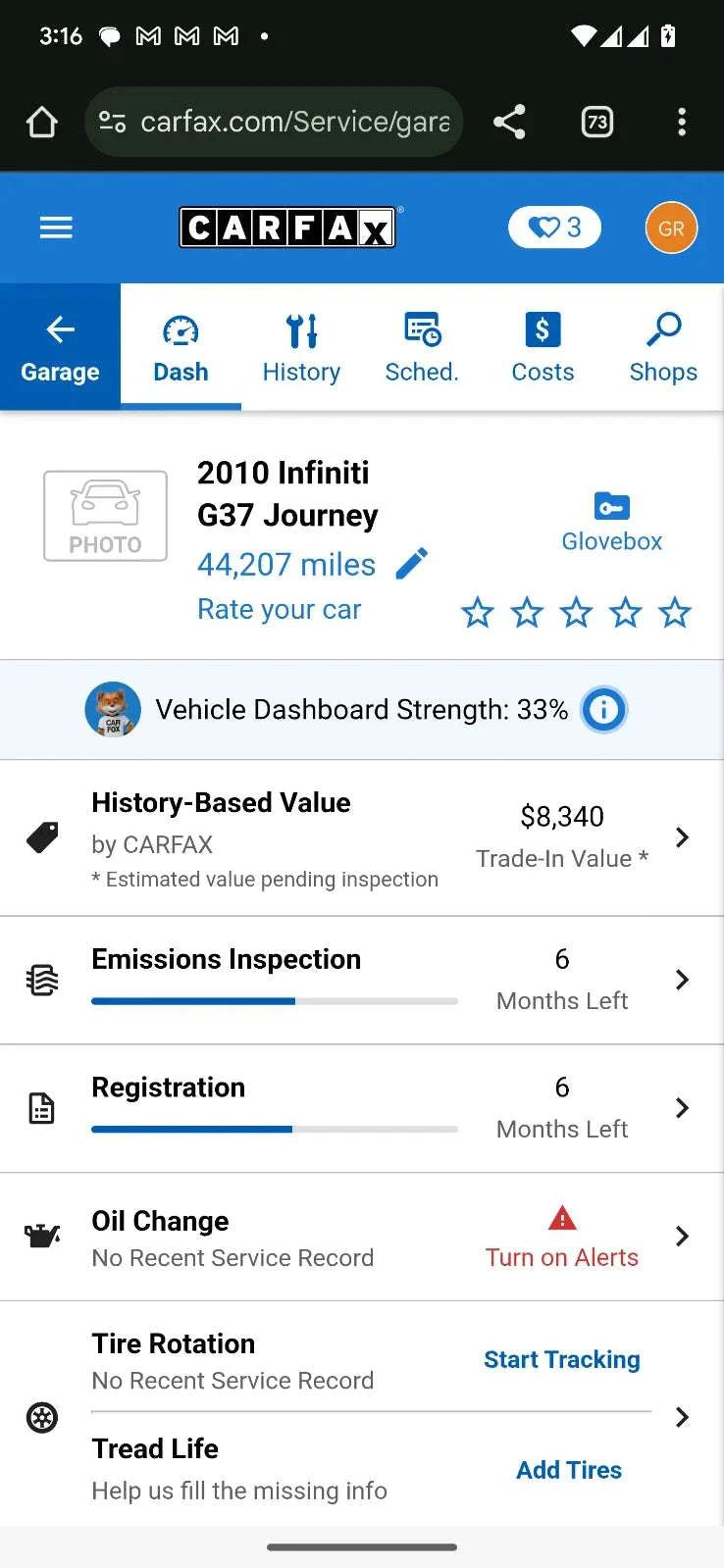Tap the favorites heart counter
724x1568 pixels.
coord(554,228)
